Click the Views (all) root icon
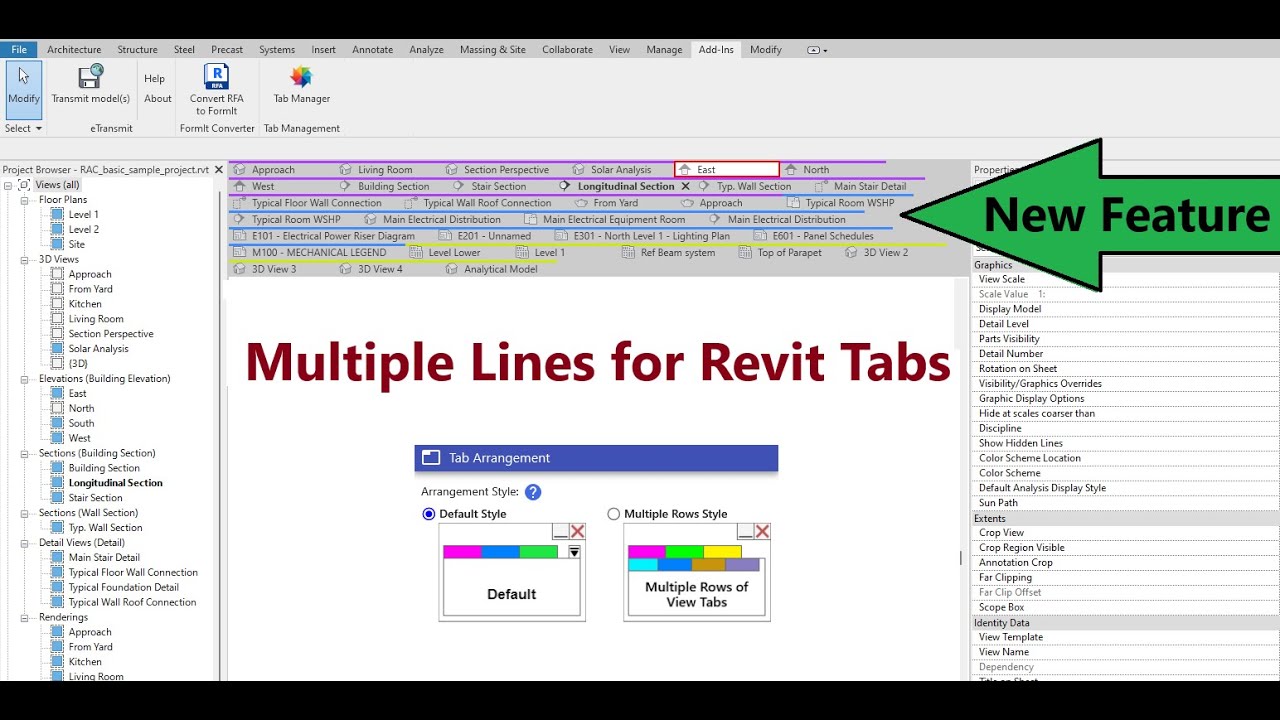Viewport: 1280px width, 720px height. point(24,185)
